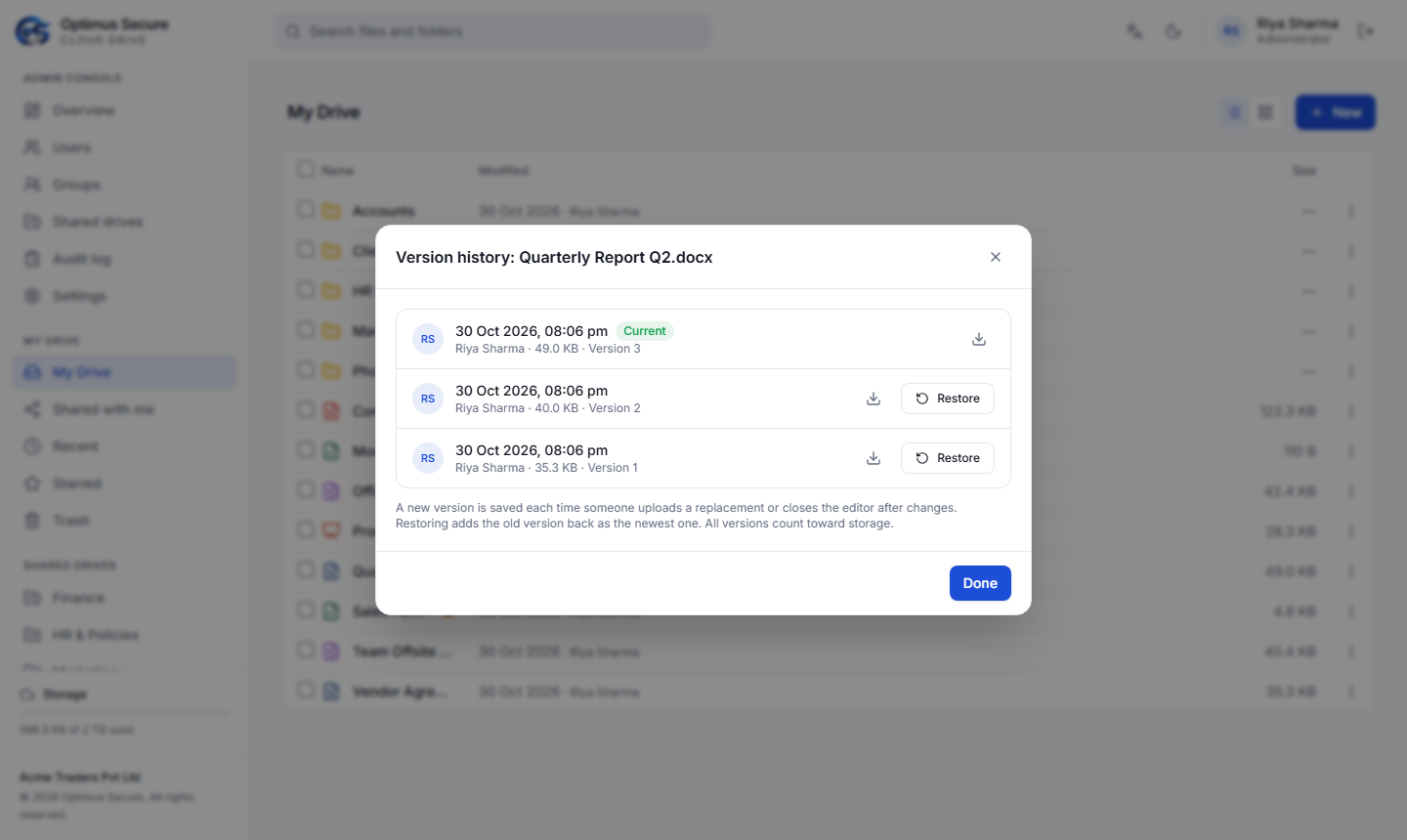The image size is (1407, 840).
Task: Open Audit log in the sidebar
Action: point(125,259)
